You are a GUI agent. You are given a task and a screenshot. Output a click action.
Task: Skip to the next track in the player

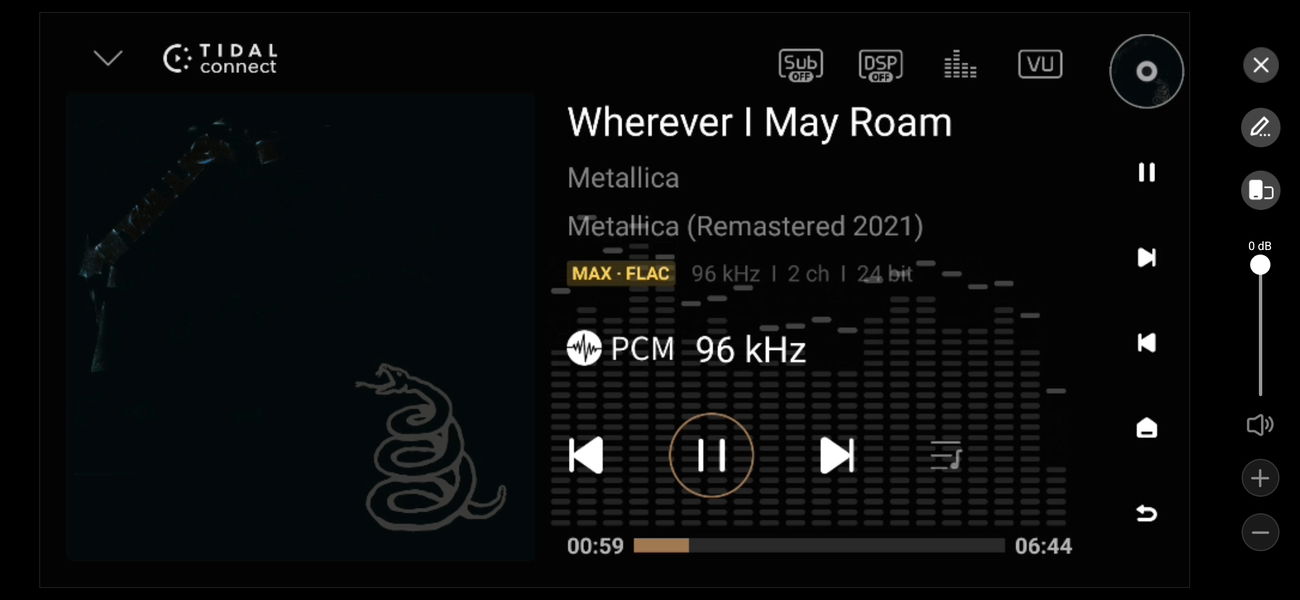837,455
